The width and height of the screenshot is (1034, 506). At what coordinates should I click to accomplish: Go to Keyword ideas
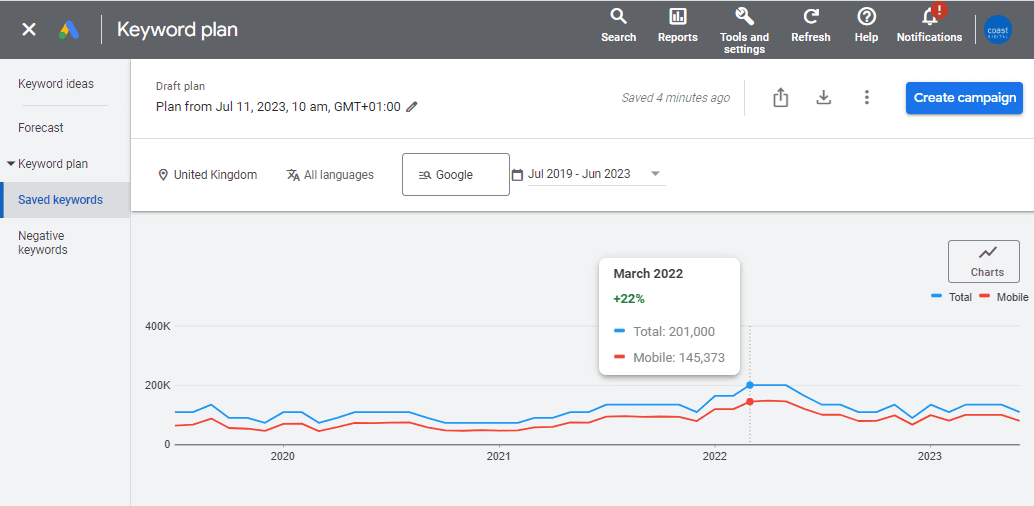(x=56, y=84)
